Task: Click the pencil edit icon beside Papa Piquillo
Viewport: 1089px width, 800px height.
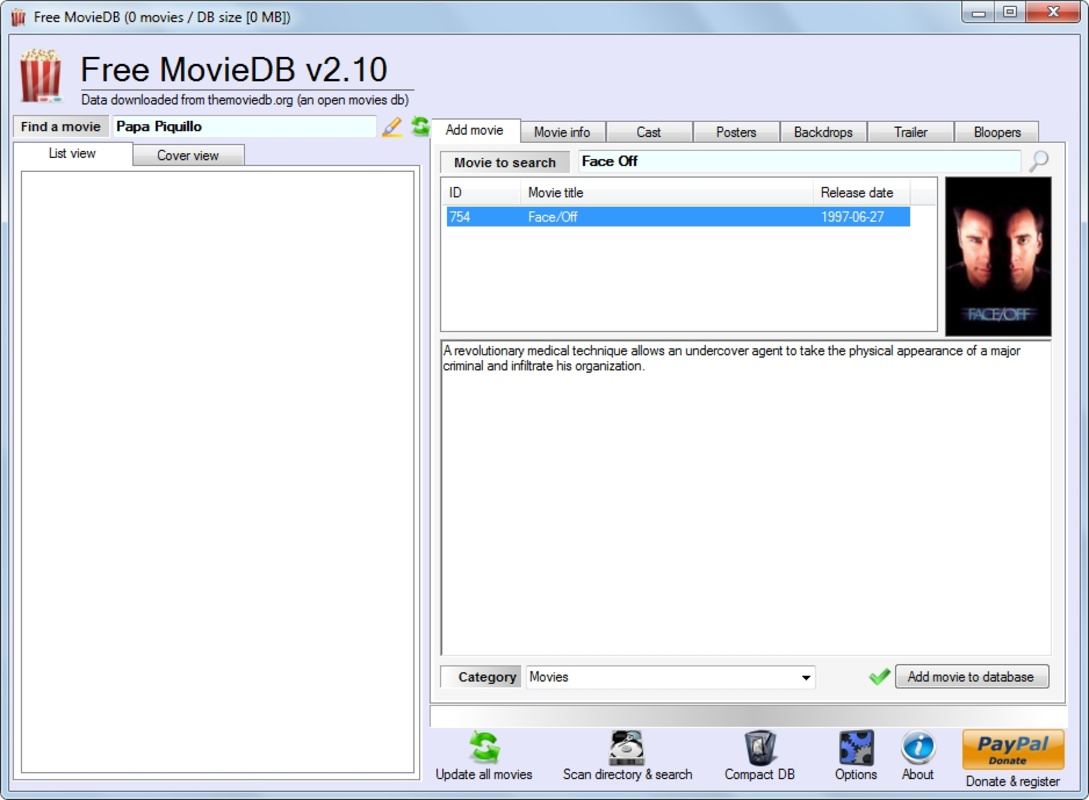Action: (x=390, y=127)
